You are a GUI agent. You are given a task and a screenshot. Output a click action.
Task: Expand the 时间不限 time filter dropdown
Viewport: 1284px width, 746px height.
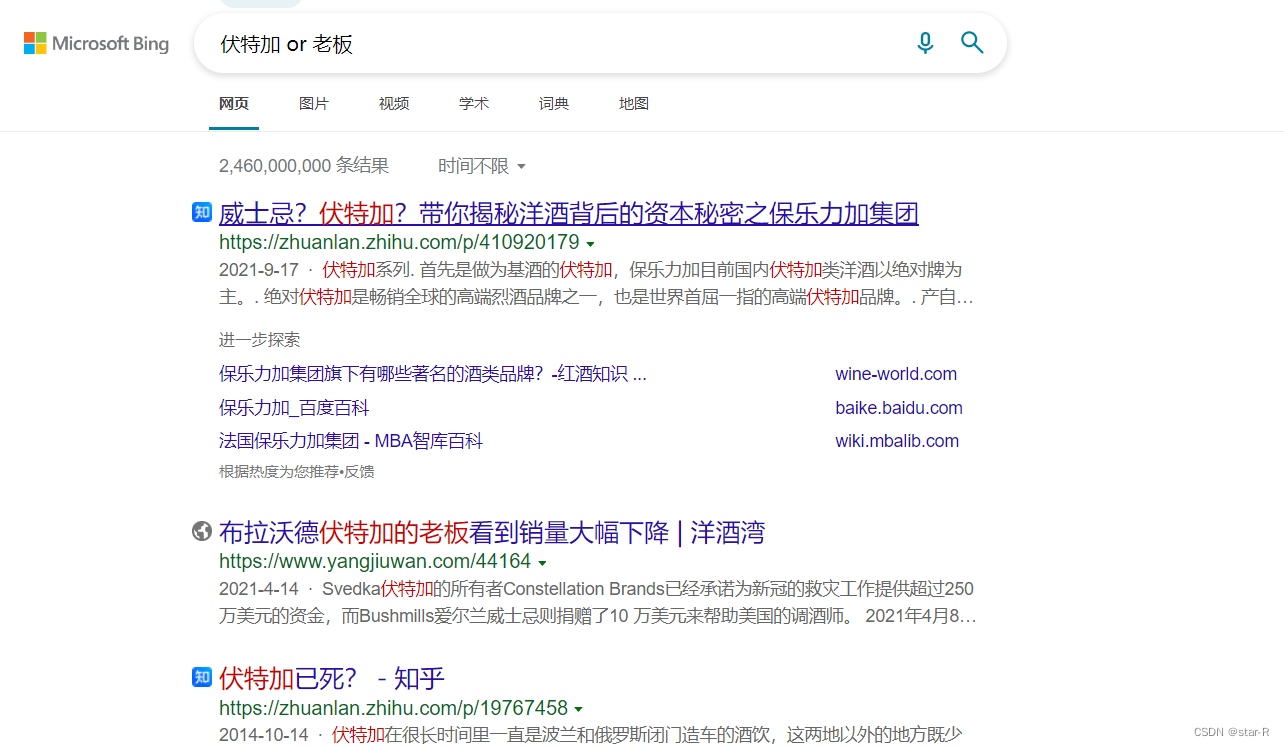[x=482, y=166]
